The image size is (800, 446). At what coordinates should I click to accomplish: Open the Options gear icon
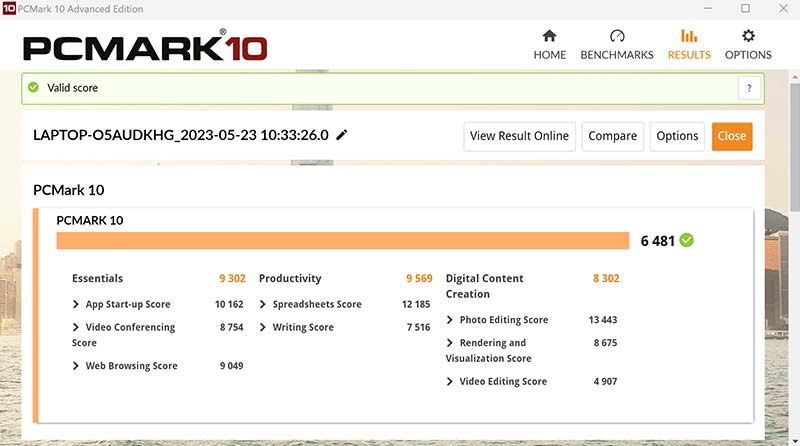click(748, 36)
